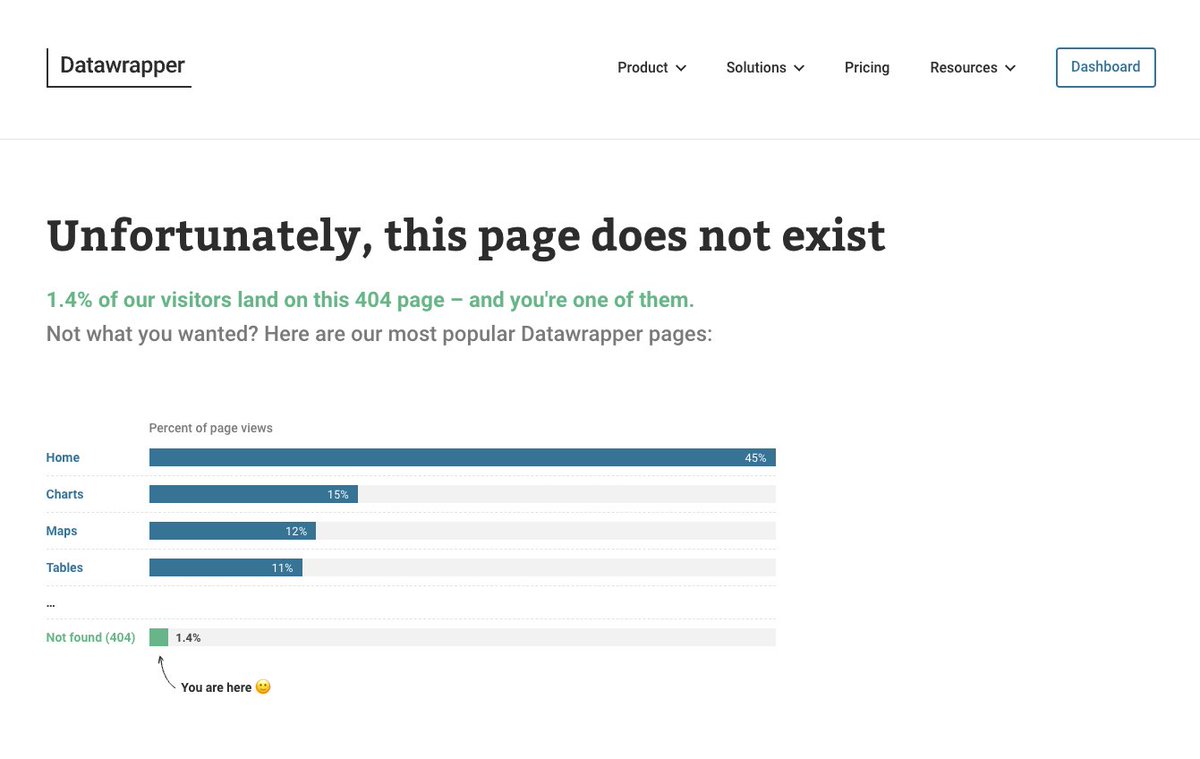Open the Tables page link
The image size is (1200, 759).
pos(65,568)
